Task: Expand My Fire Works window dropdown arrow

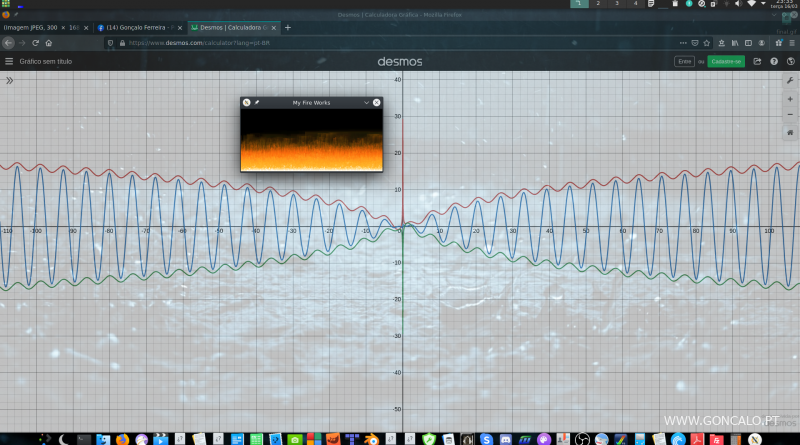Action: coord(366,102)
